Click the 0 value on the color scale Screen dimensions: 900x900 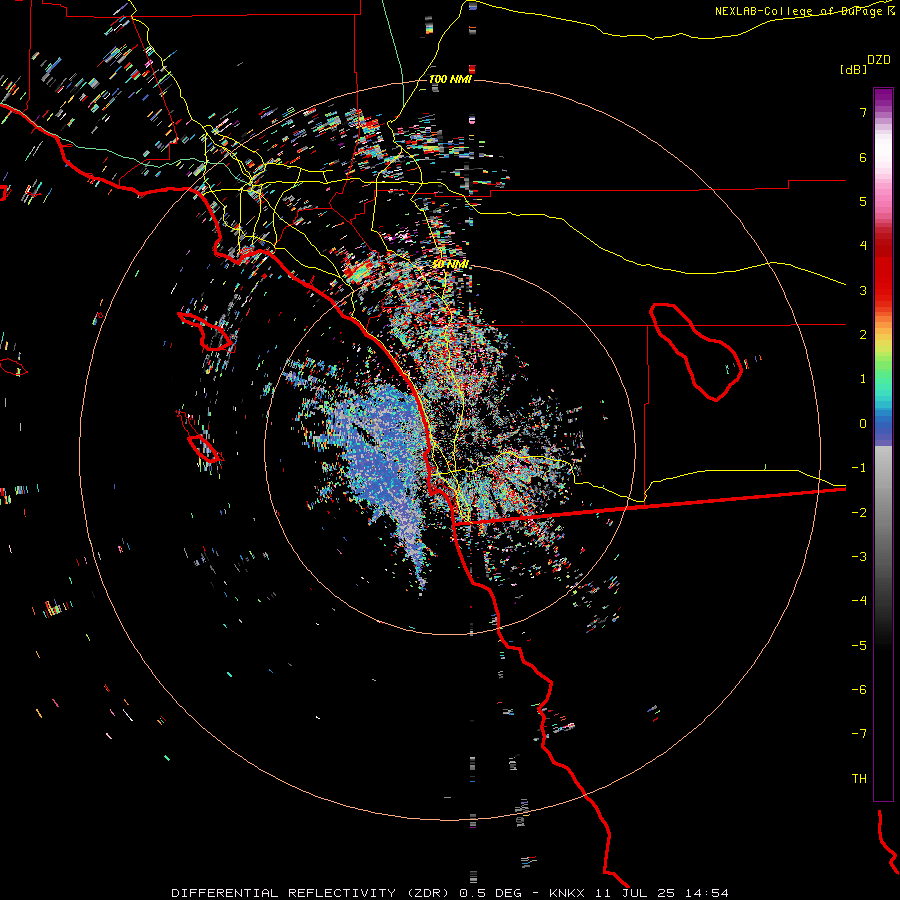pyautogui.click(x=863, y=424)
